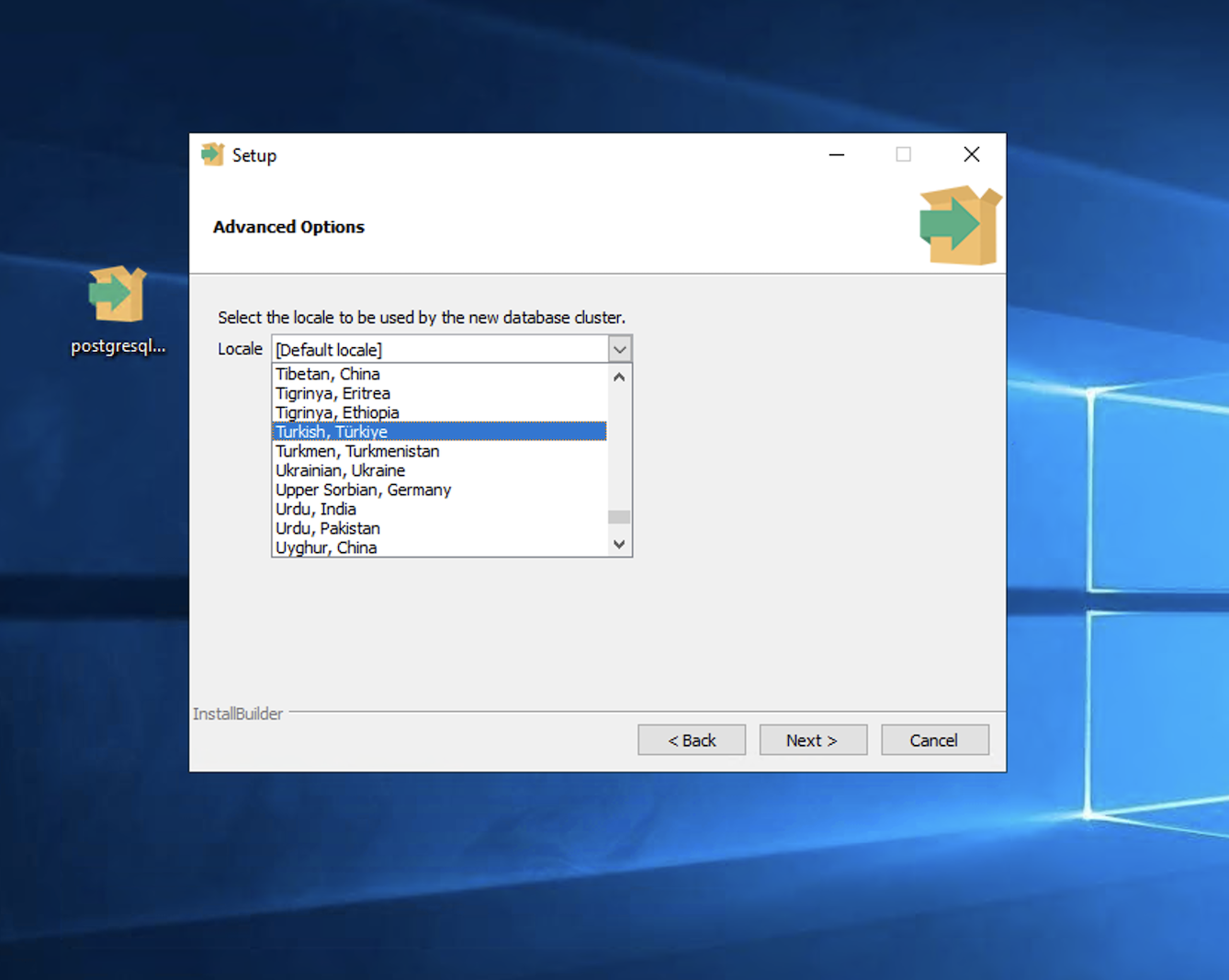Click scroll down arrow in locale list
The image size is (1229, 980).
619,545
